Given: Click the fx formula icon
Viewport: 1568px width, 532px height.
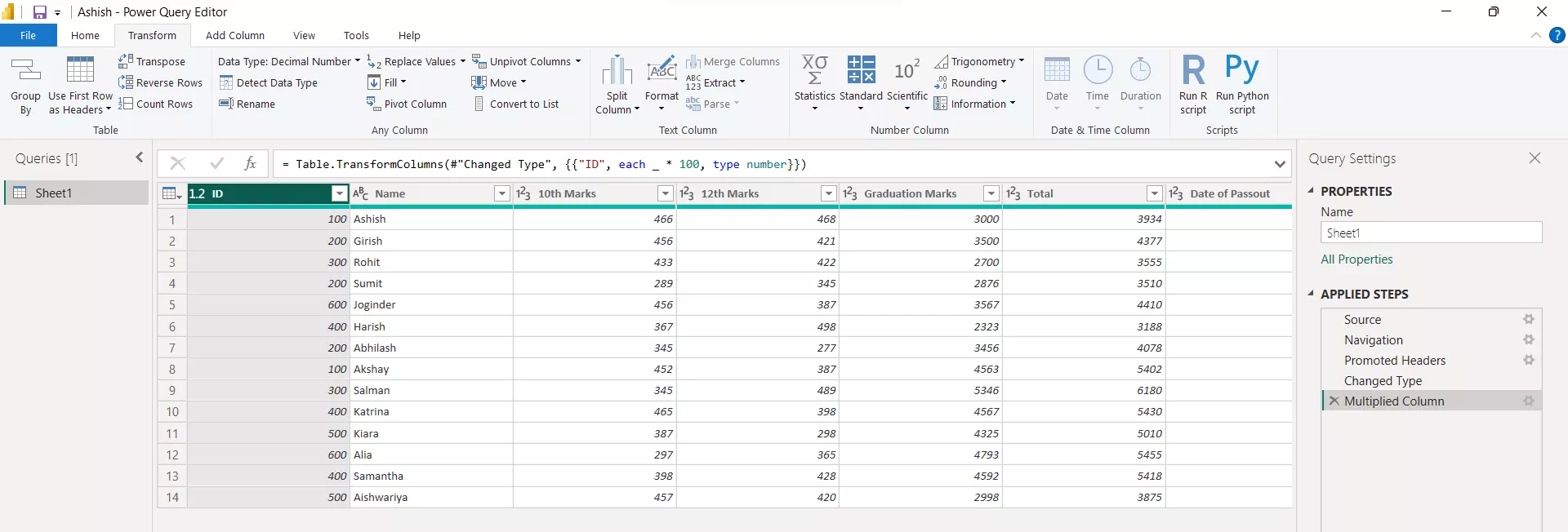Looking at the screenshot, I should click(x=251, y=164).
